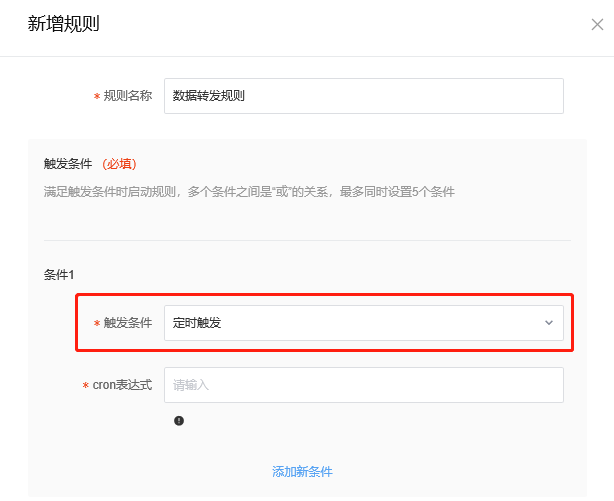
Task: Expand the 触发条件 dropdown chevron arrow
Action: (x=548, y=323)
